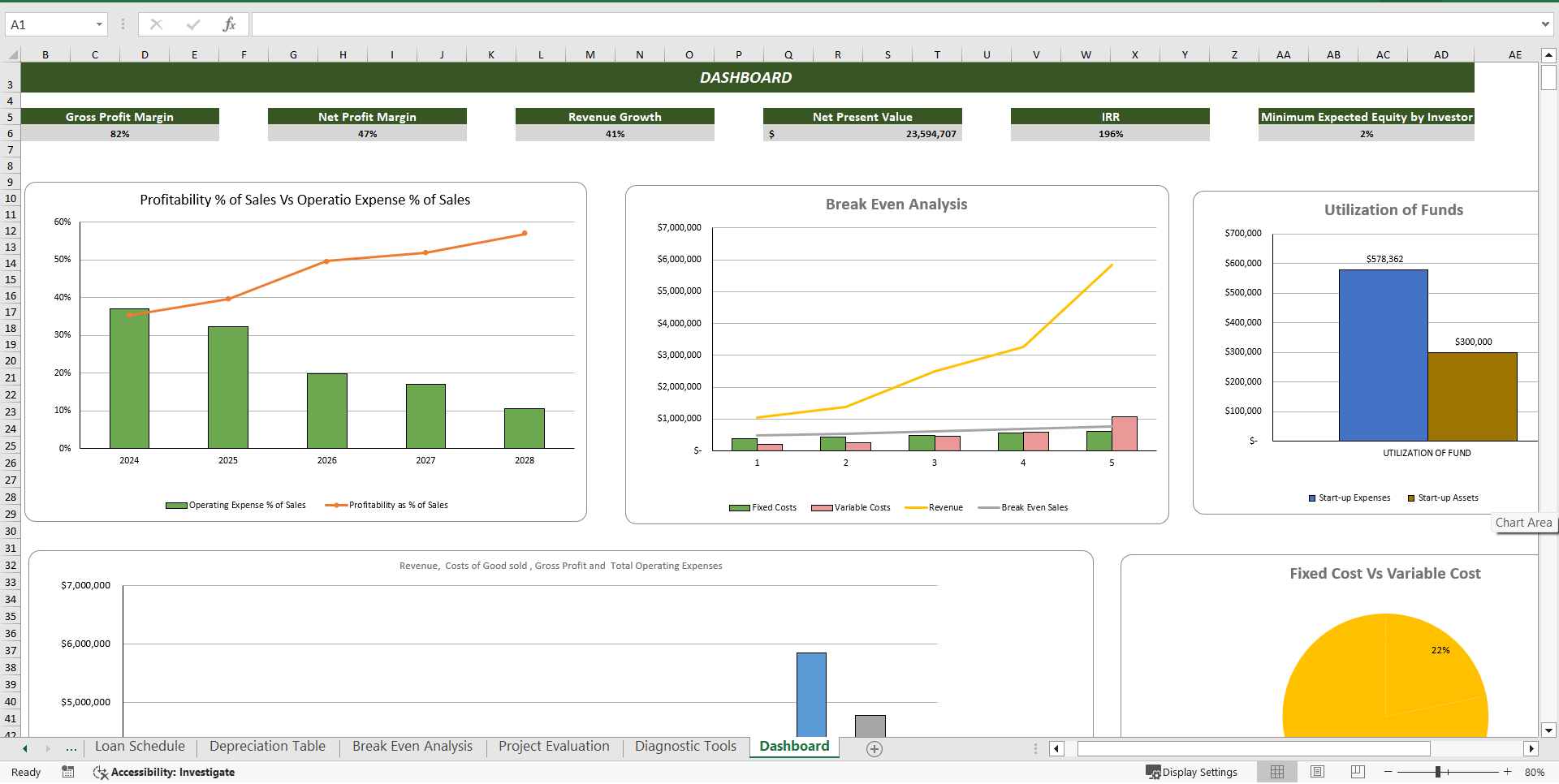Open the Break Even Analysis sheet tab
This screenshot has width=1559, height=784.
(412, 747)
